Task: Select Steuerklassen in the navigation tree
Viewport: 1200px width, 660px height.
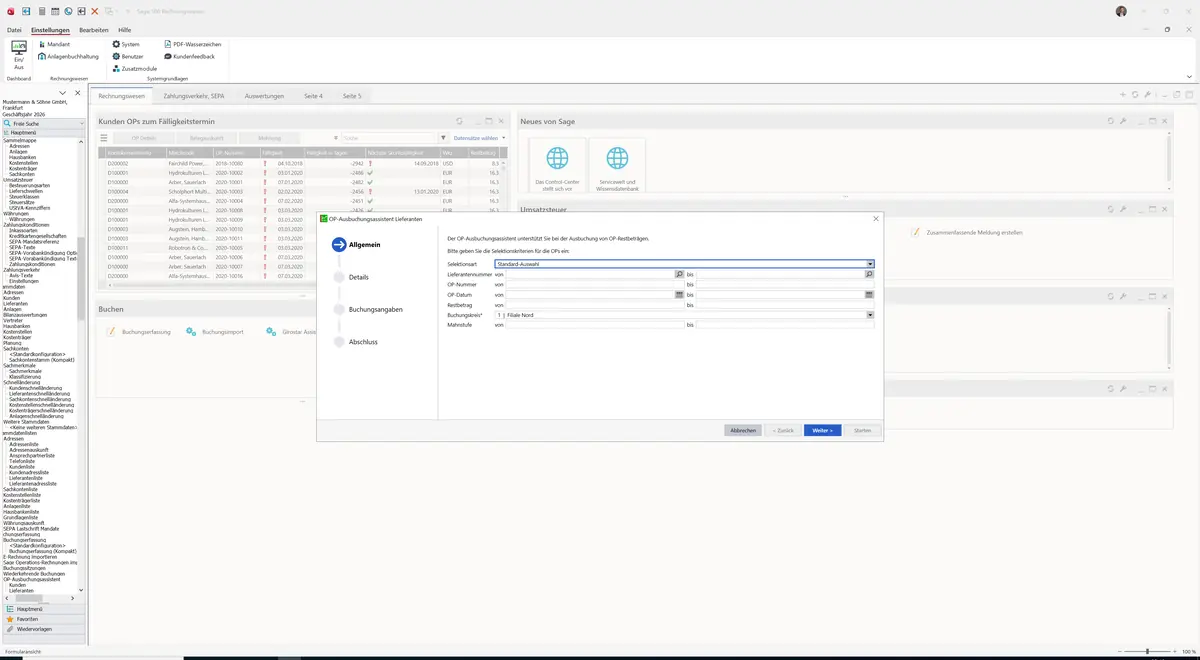Action: click(x=25, y=196)
